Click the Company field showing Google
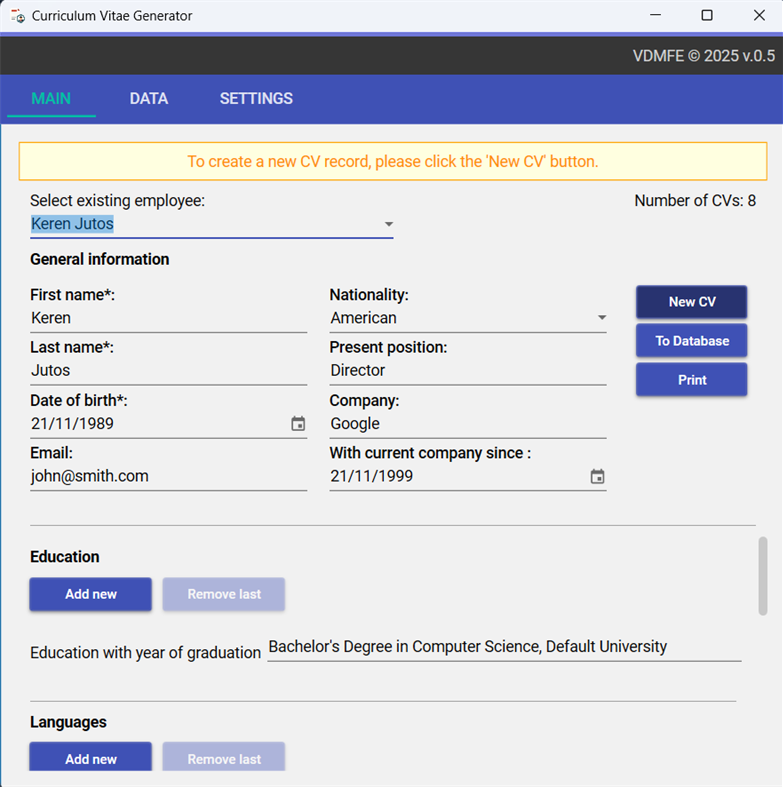Viewport: 783px width, 787px height. tap(468, 424)
